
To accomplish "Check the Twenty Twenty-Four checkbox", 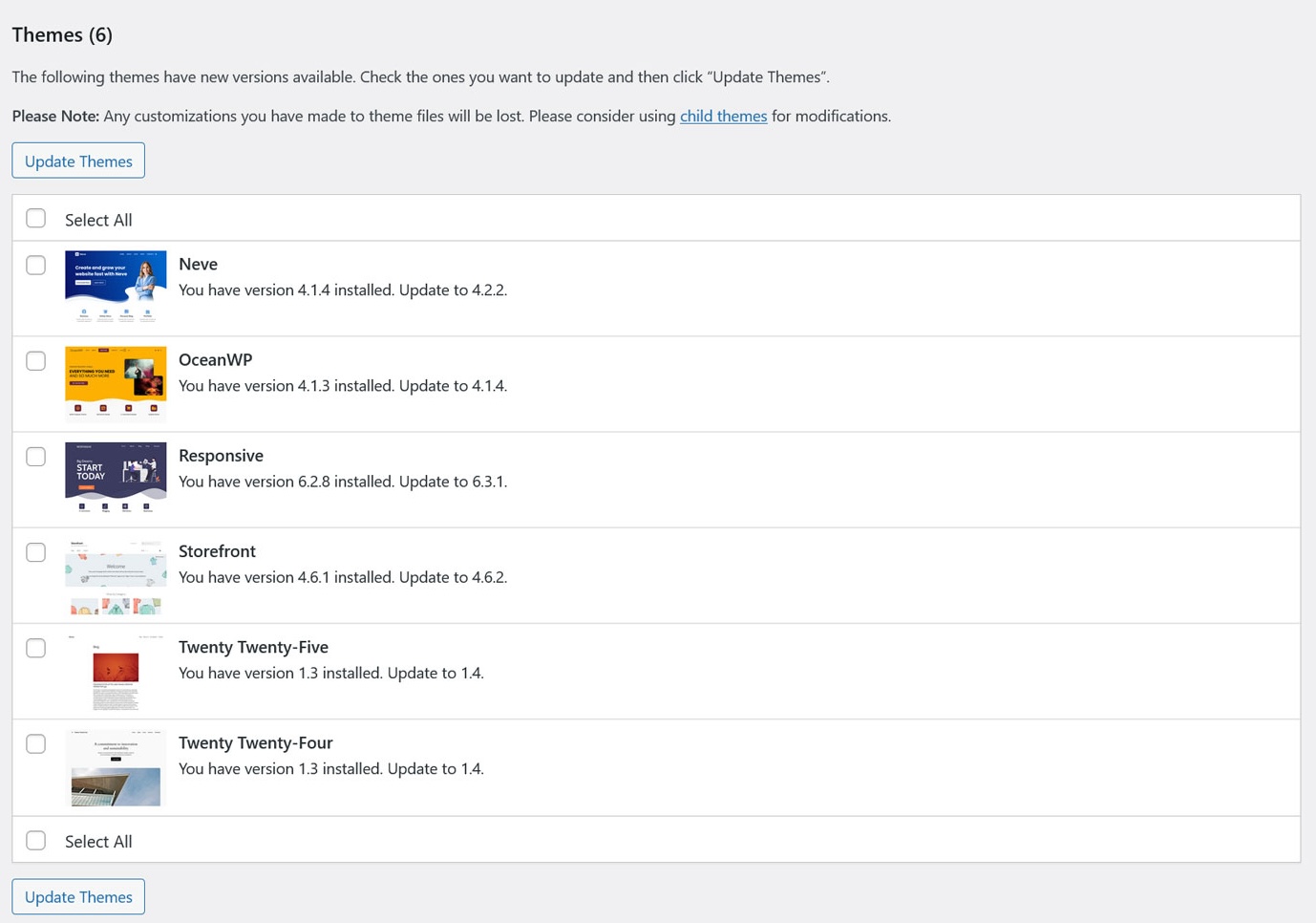I will [35, 743].
